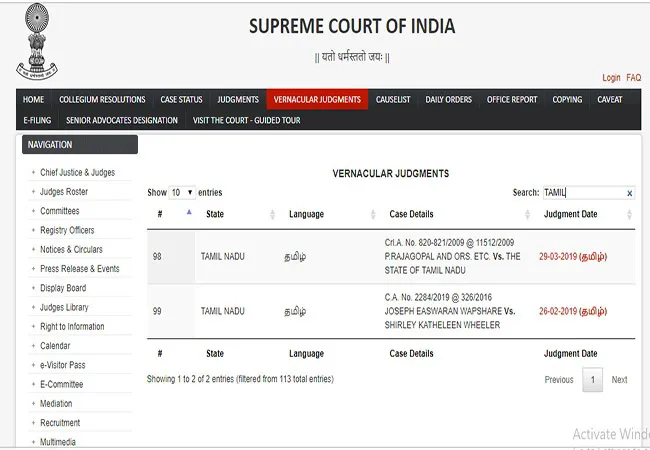
Task: Open Display Board in the sidebar
Action: pos(63,288)
